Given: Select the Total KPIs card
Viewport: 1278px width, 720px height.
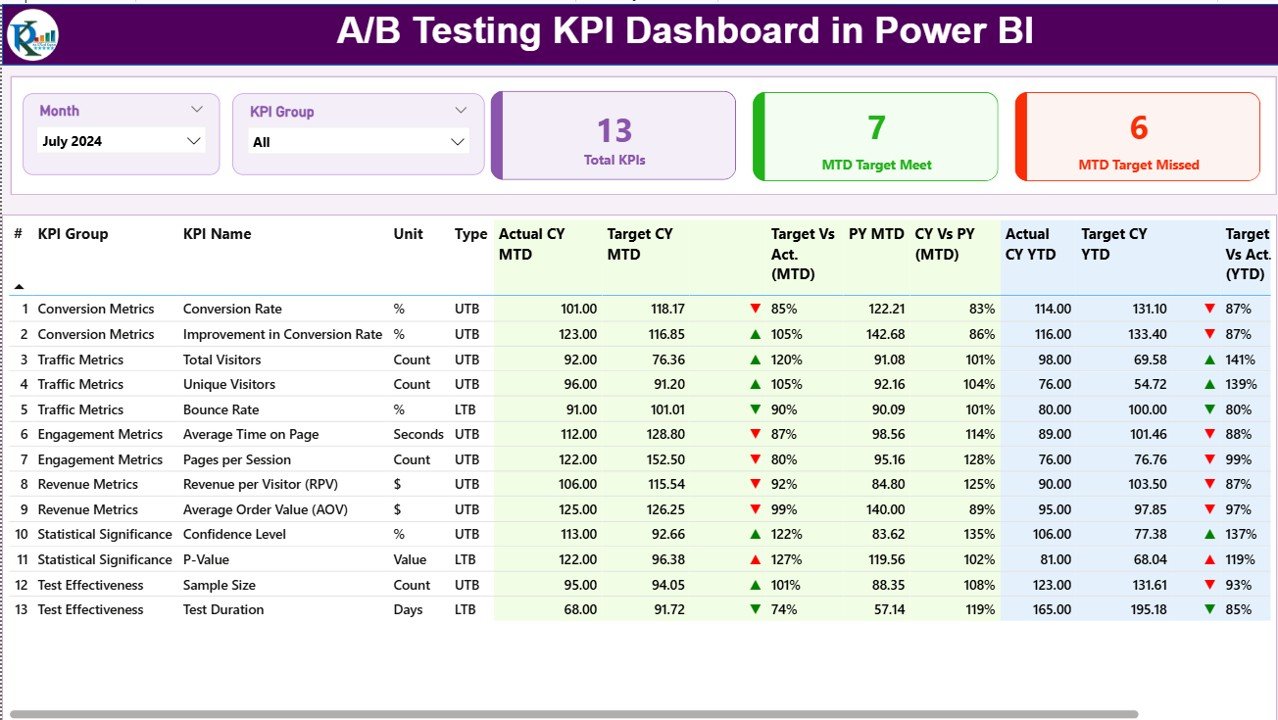Looking at the screenshot, I should point(613,135).
